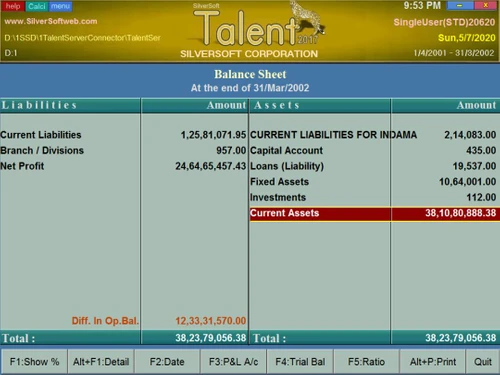Click amount 435.00
Viewport: 500px width, 375px height.
[x=481, y=151]
